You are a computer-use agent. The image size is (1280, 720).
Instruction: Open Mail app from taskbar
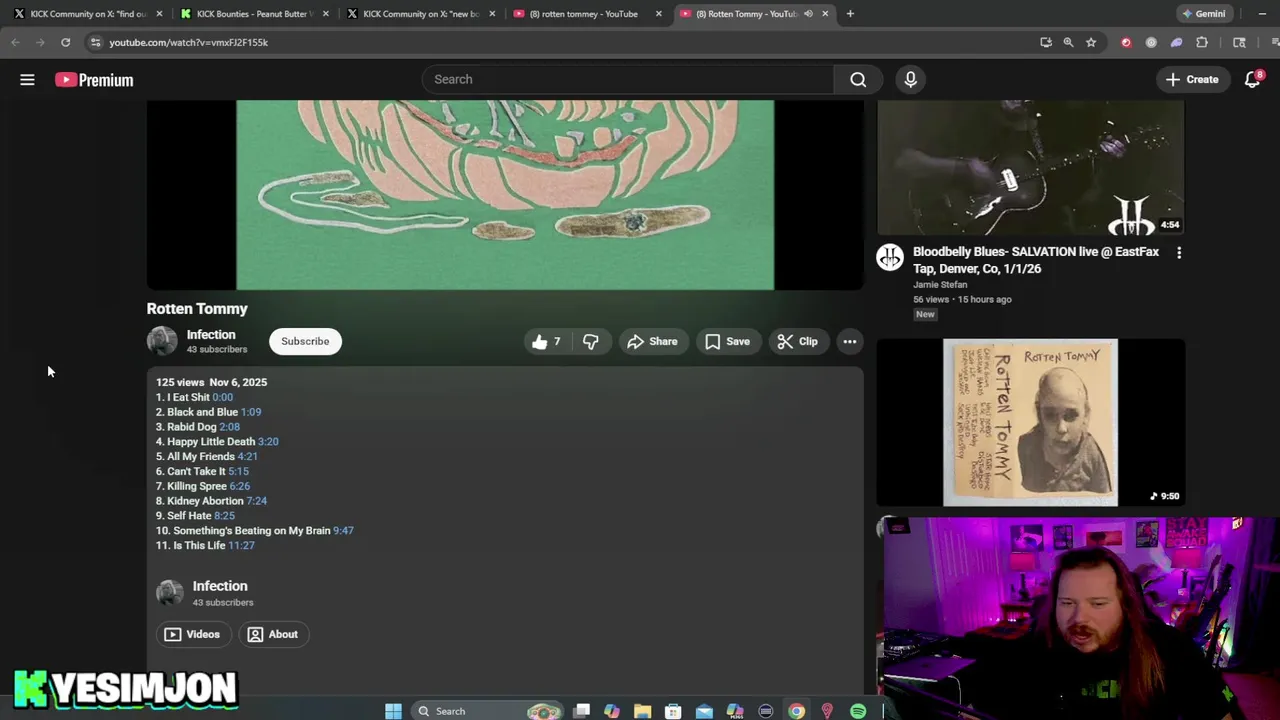pyautogui.click(x=704, y=711)
